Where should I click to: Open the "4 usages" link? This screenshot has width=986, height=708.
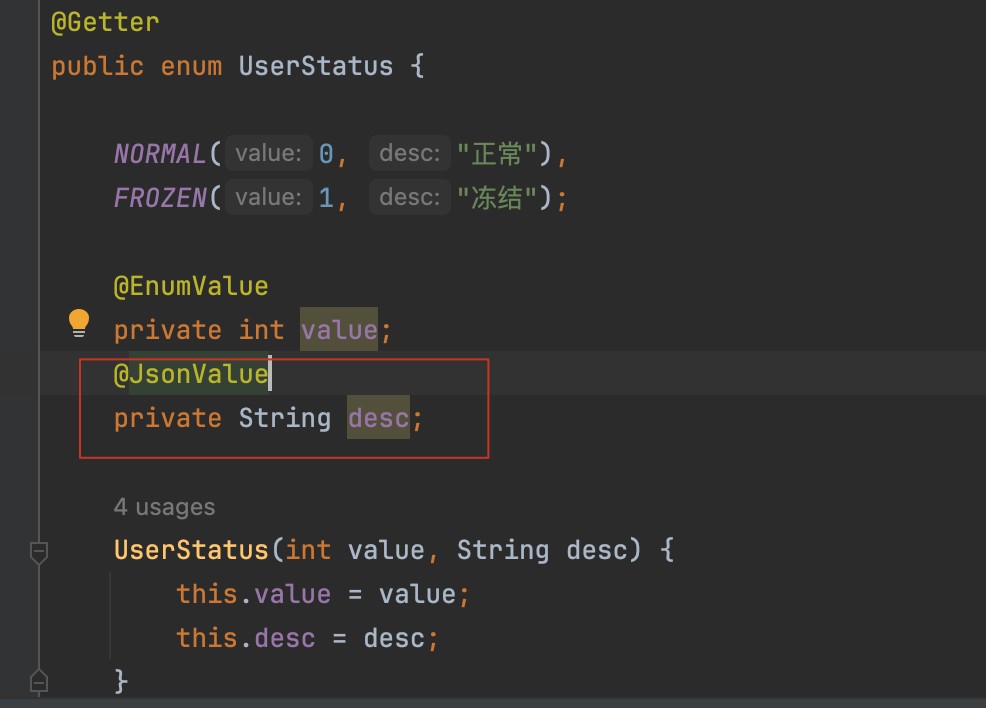[164, 507]
